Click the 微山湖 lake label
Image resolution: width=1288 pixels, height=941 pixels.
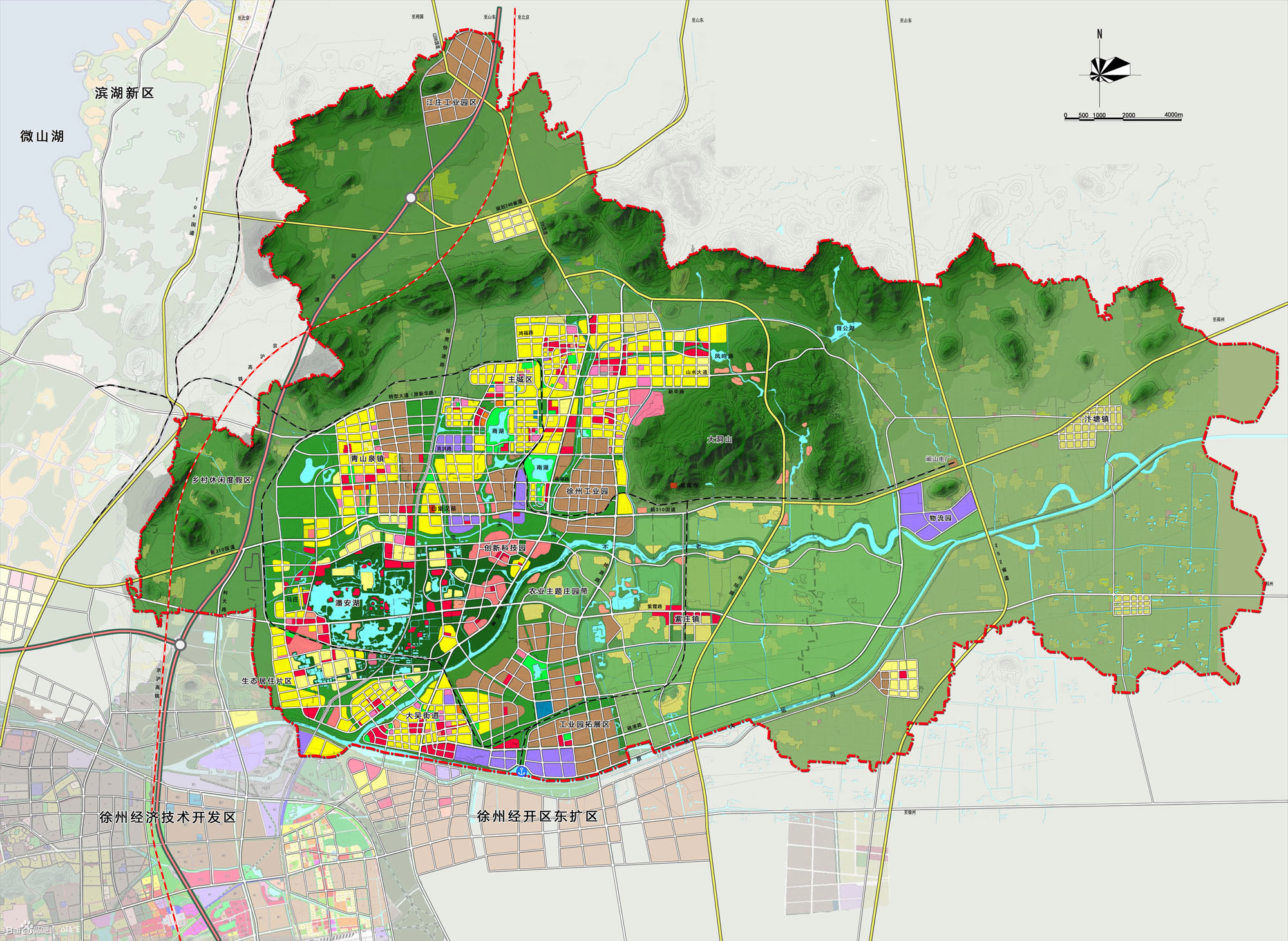click(42, 136)
